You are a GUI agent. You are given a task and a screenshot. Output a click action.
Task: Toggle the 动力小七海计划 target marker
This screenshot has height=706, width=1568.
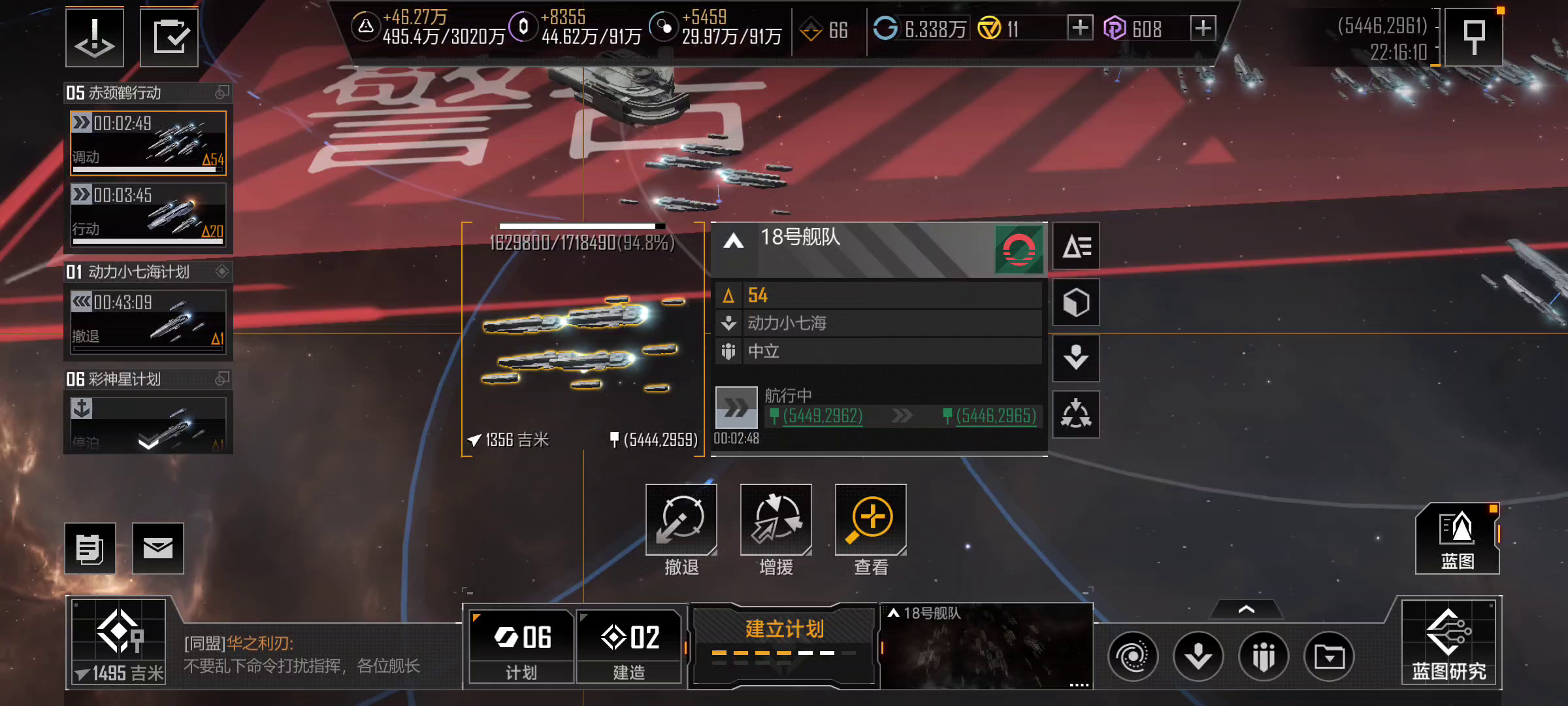pyautogui.click(x=222, y=271)
